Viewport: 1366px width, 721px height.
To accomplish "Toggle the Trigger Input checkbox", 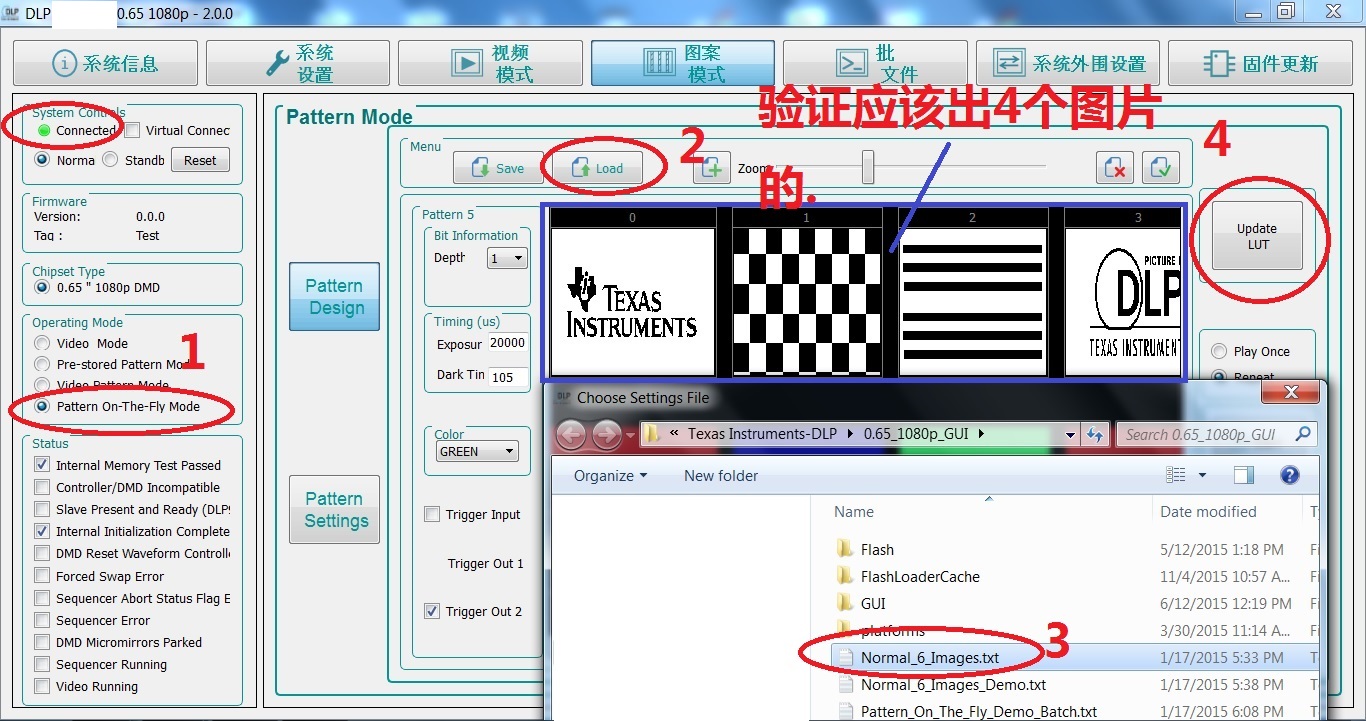I will [x=432, y=514].
